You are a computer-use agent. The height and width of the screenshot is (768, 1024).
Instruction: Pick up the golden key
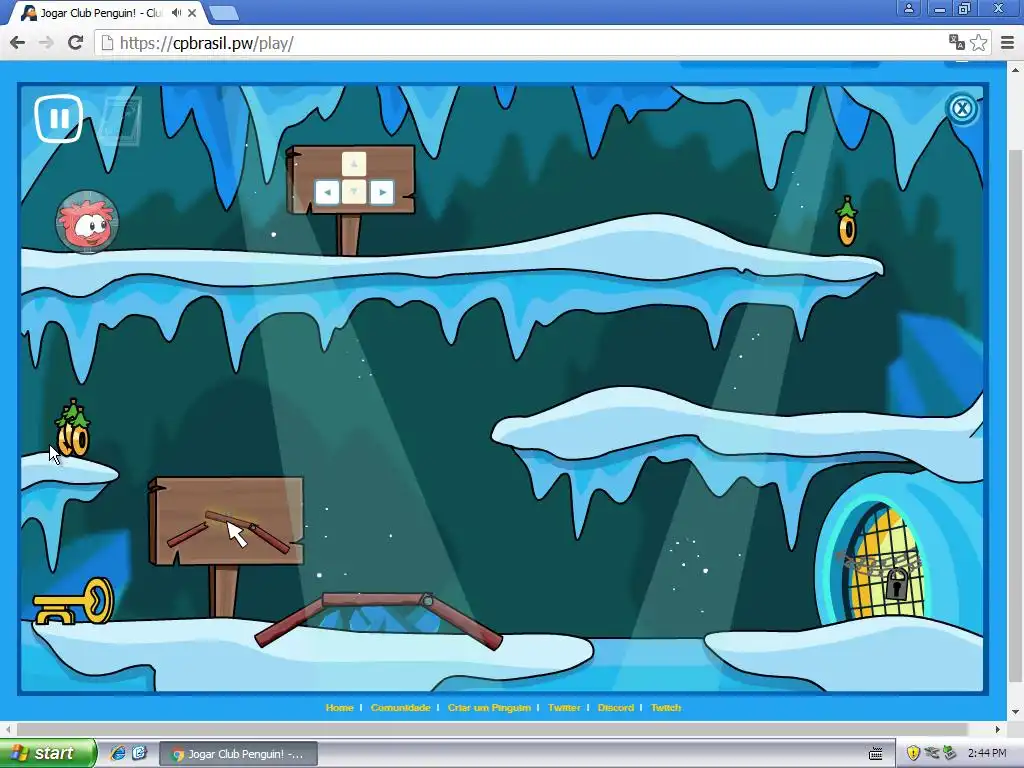pyautogui.click(x=73, y=601)
